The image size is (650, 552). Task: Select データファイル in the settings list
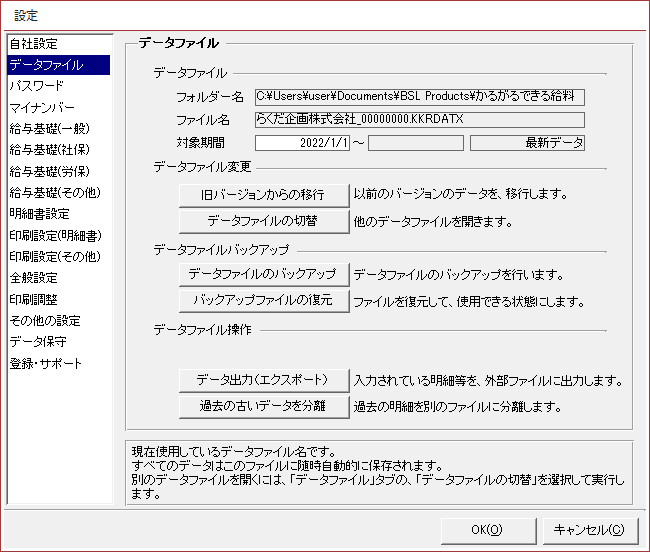[59, 65]
